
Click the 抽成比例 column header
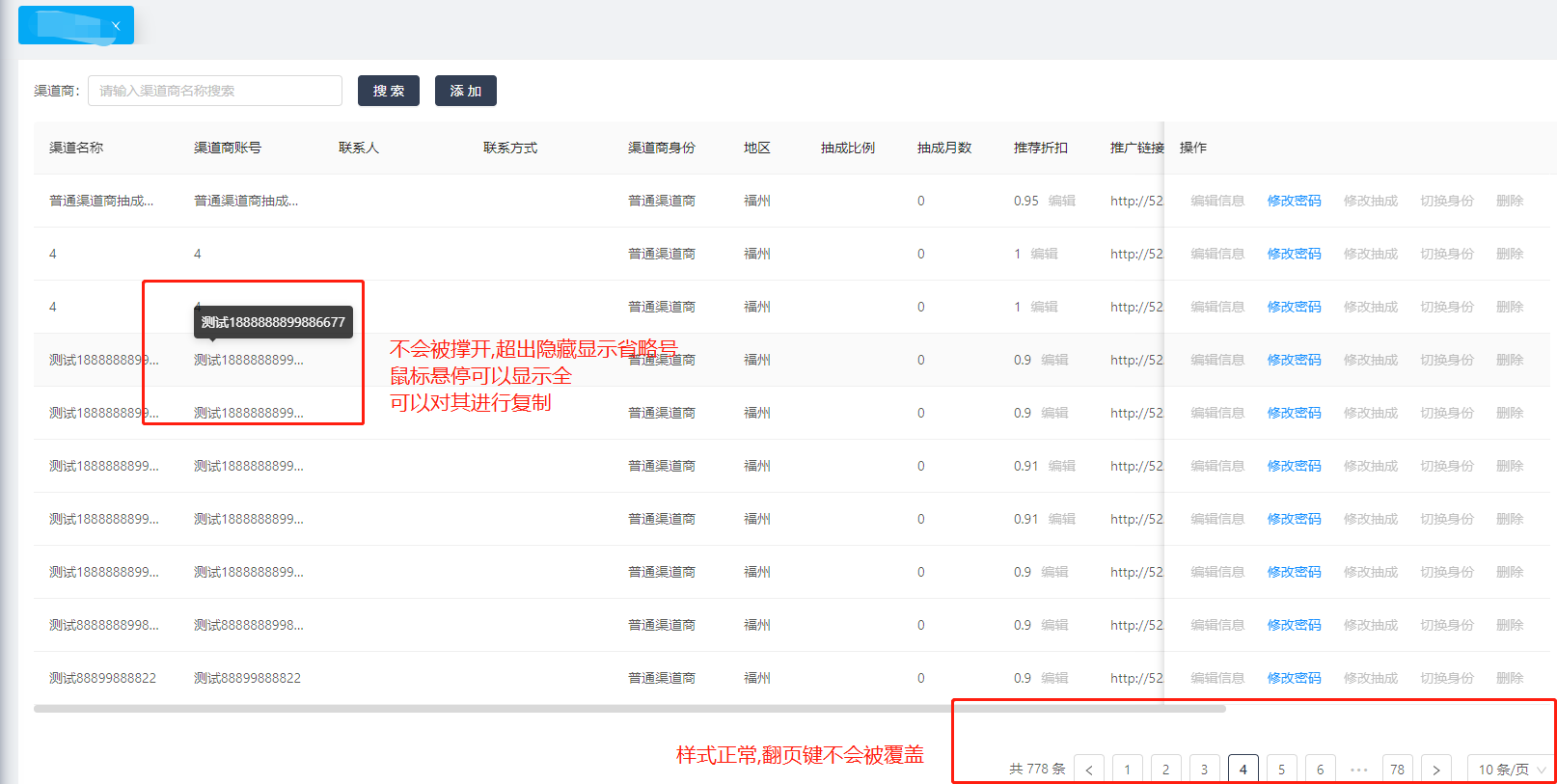848,148
